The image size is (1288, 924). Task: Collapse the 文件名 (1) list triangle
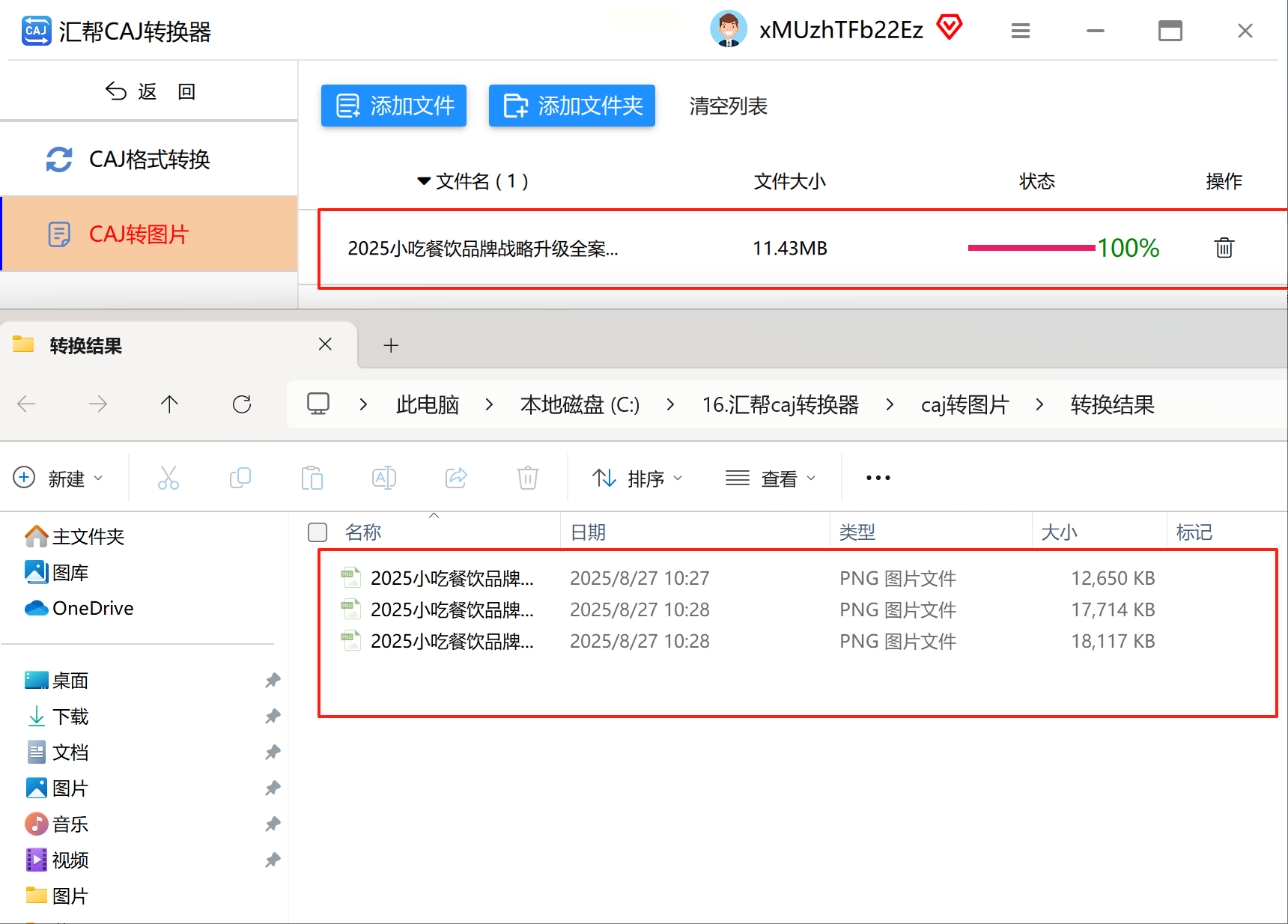[x=424, y=181]
